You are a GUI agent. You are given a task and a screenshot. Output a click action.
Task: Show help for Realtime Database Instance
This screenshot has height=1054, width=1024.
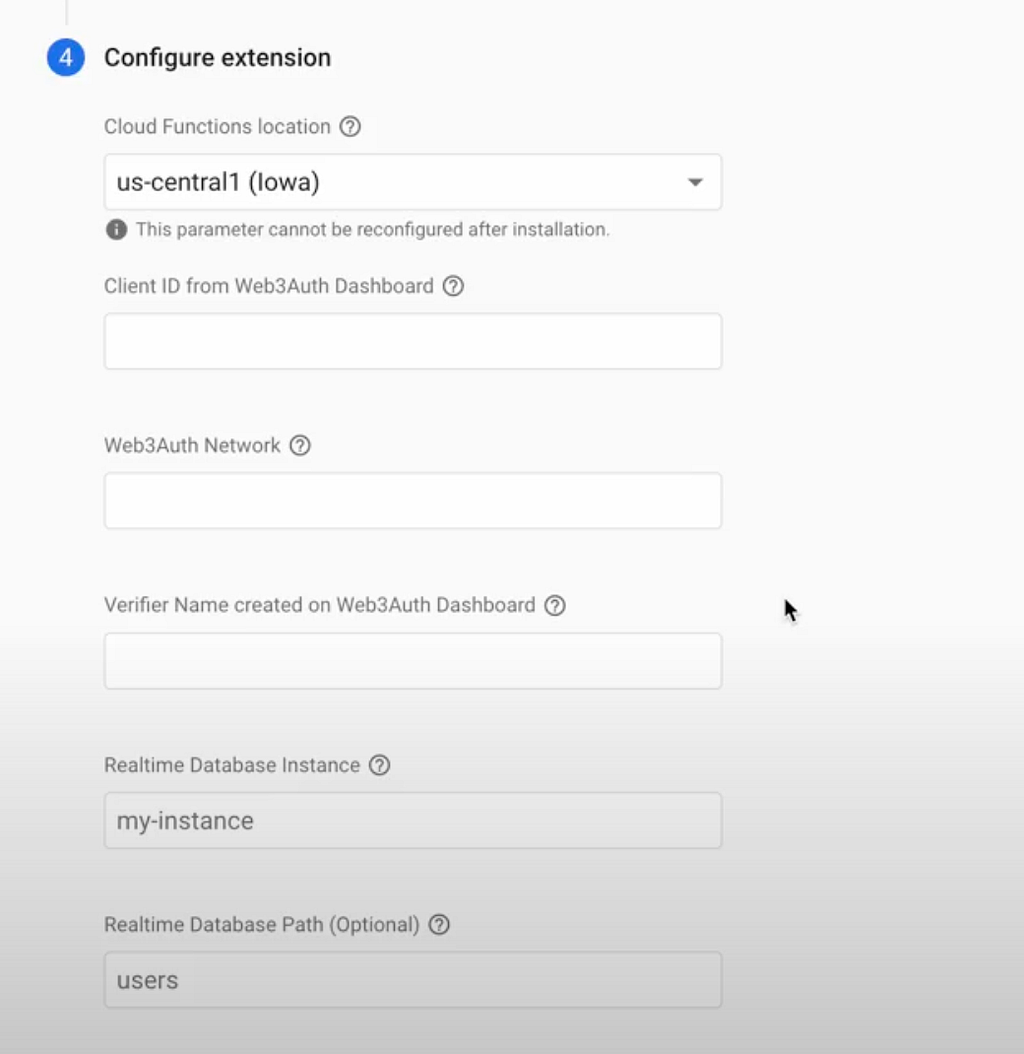point(379,765)
